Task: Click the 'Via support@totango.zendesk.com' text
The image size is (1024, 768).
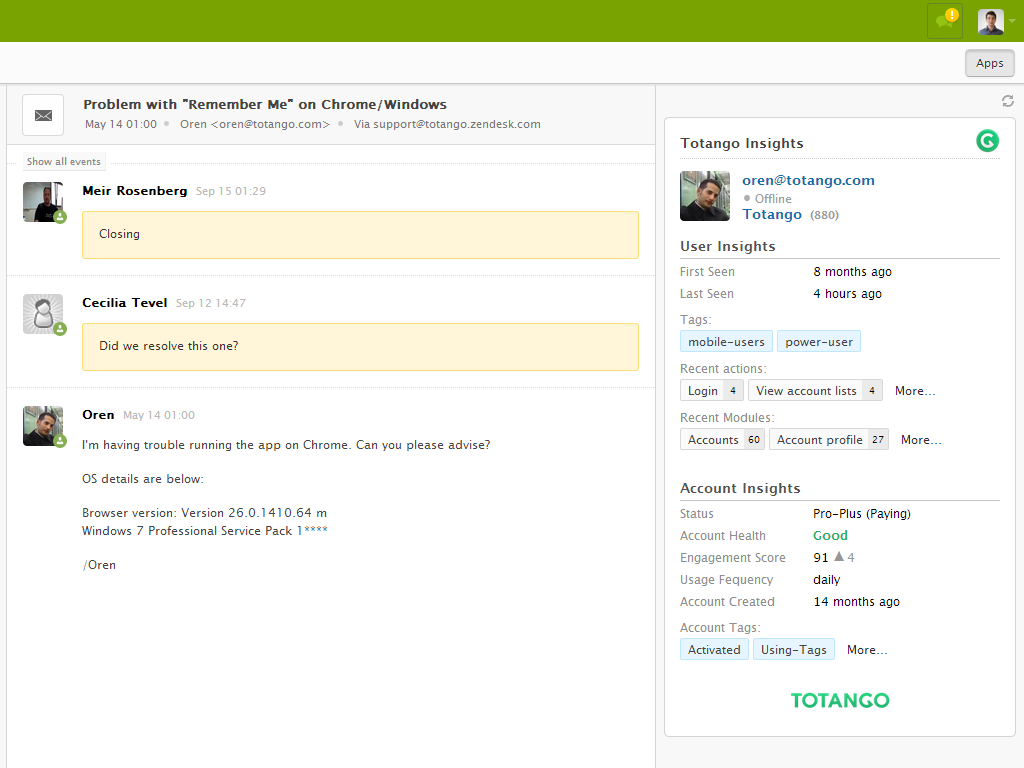Action: [x=447, y=124]
